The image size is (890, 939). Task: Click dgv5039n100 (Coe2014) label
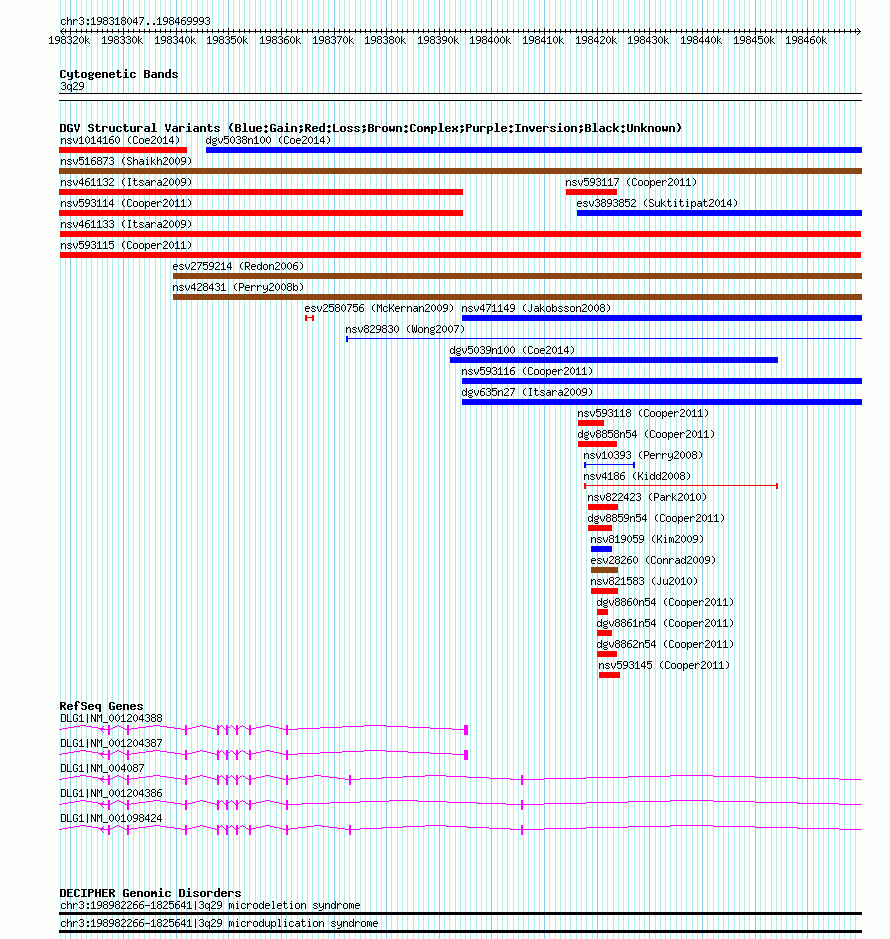coord(512,350)
